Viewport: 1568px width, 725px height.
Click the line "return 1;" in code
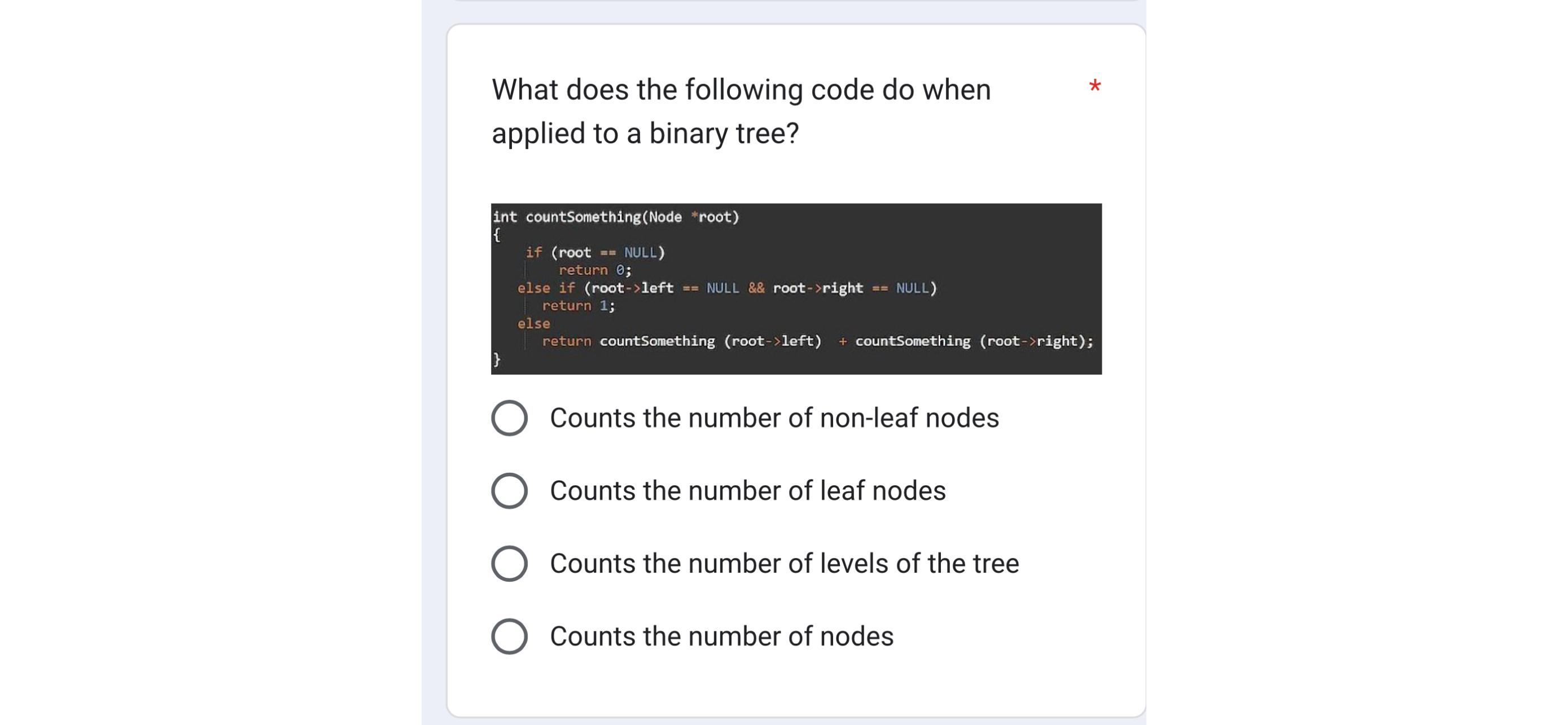point(578,305)
